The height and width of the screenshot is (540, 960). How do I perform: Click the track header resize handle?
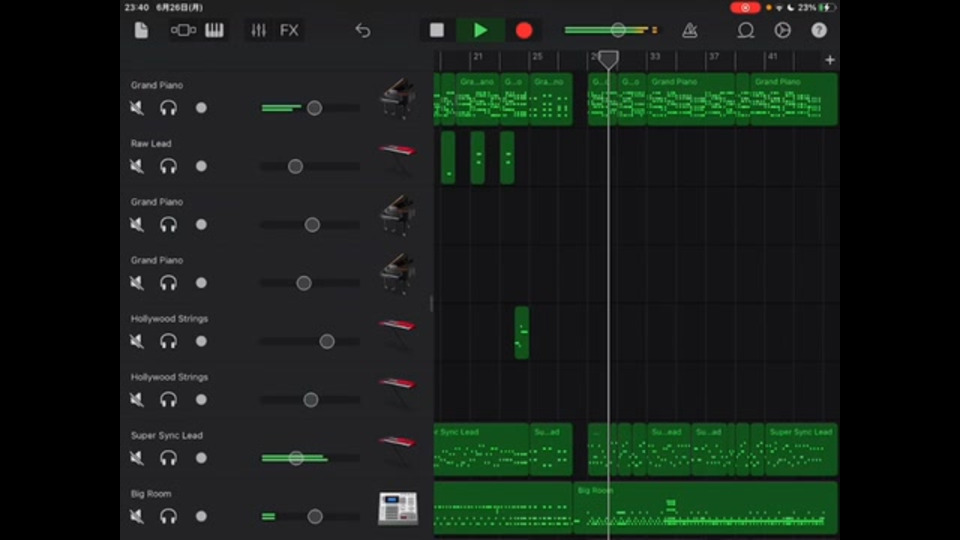click(x=432, y=303)
